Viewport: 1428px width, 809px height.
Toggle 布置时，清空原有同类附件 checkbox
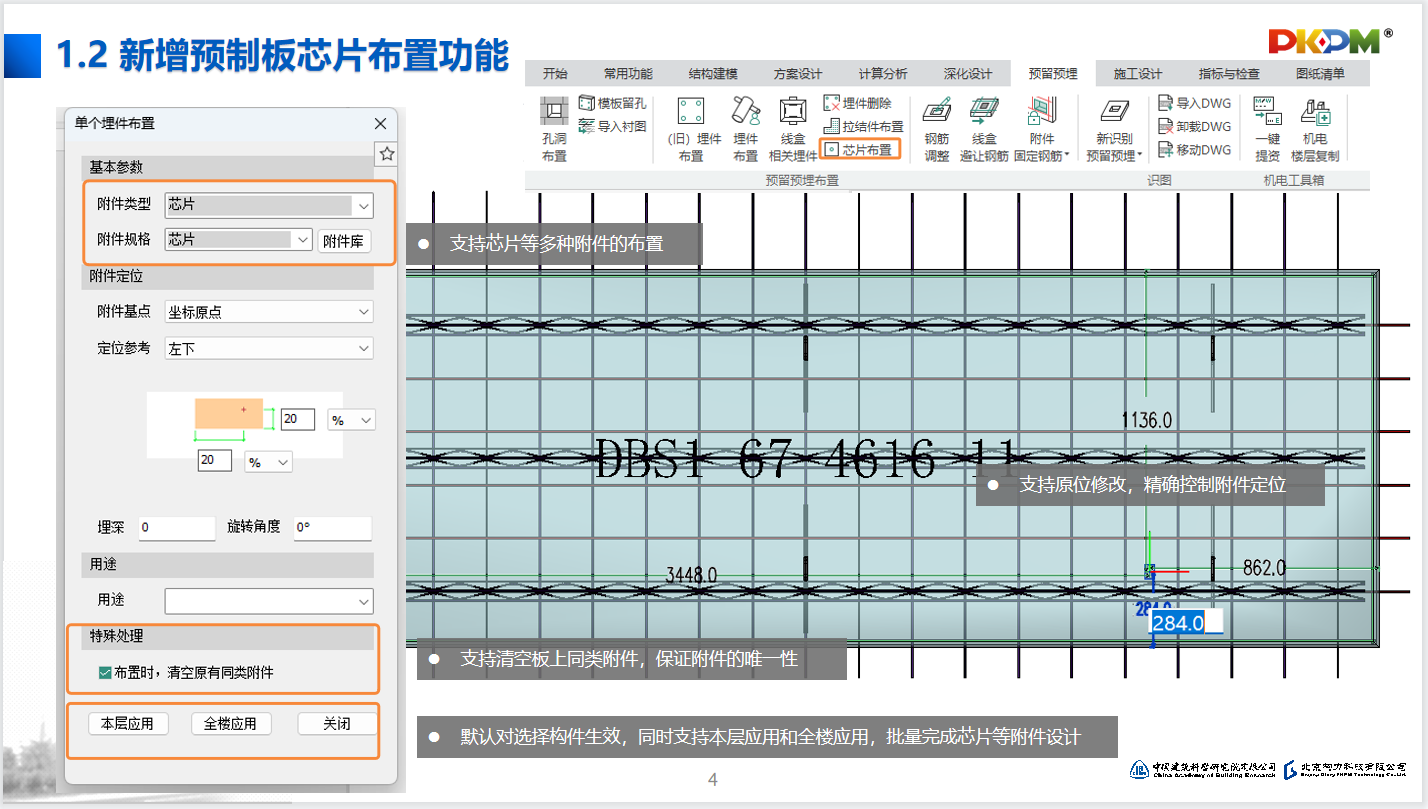105,673
